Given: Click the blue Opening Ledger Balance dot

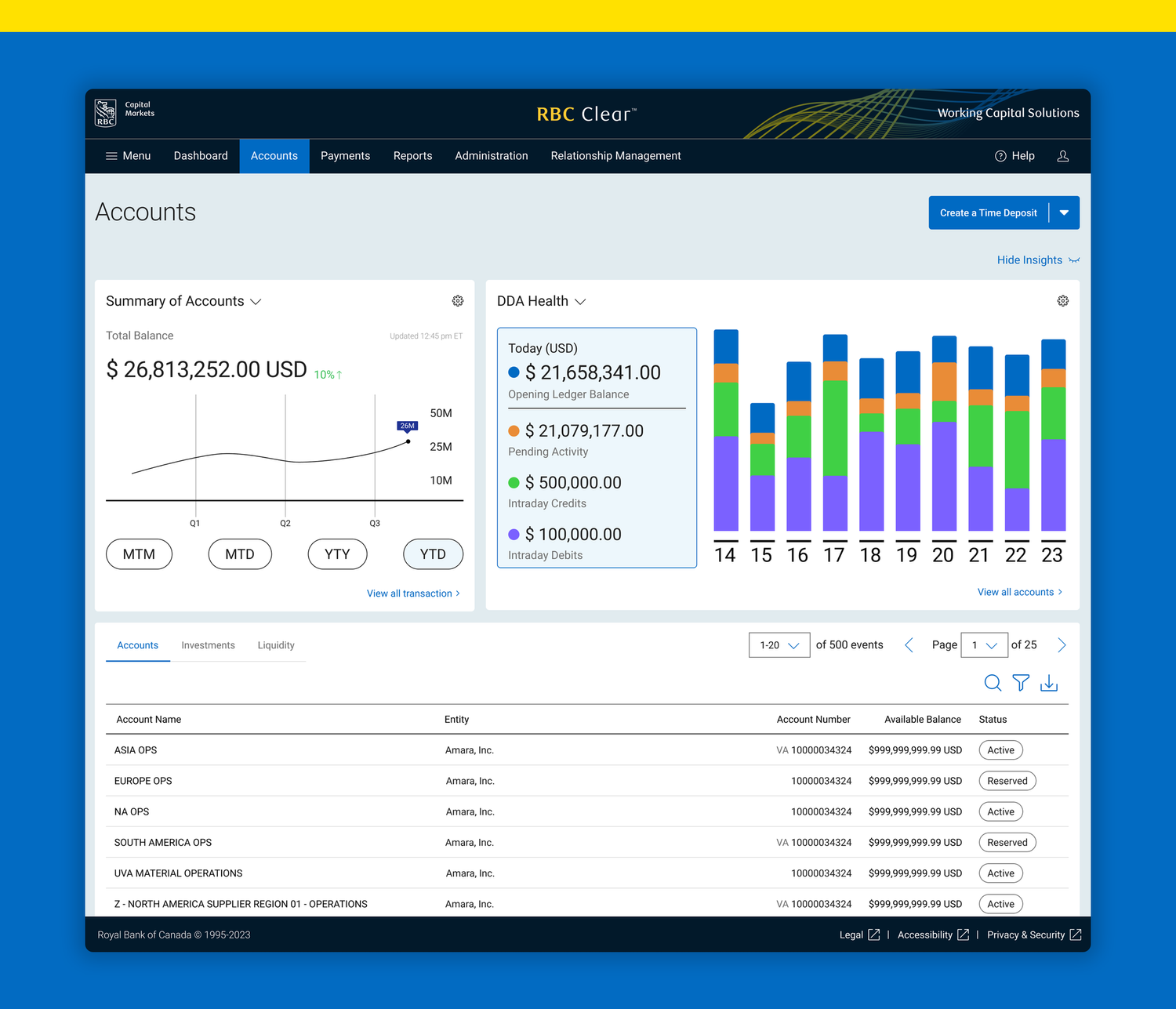Looking at the screenshot, I should coord(514,372).
